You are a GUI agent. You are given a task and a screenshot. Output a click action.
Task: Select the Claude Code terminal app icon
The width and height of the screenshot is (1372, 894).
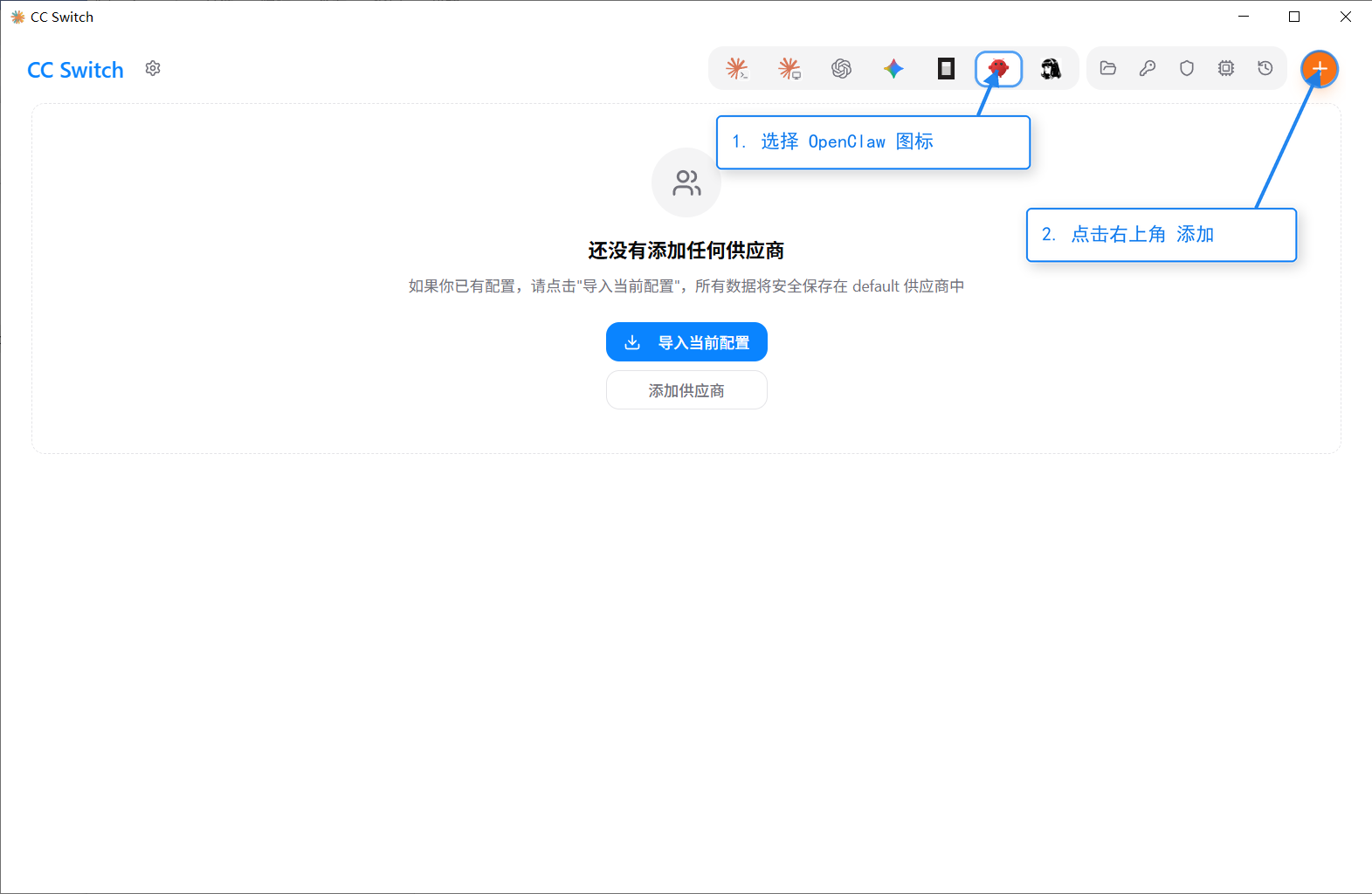737,69
